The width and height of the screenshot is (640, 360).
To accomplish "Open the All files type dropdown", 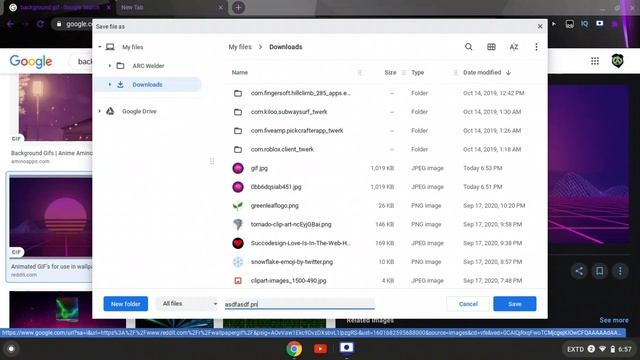I will pyautogui.click(x=188, y=304).
